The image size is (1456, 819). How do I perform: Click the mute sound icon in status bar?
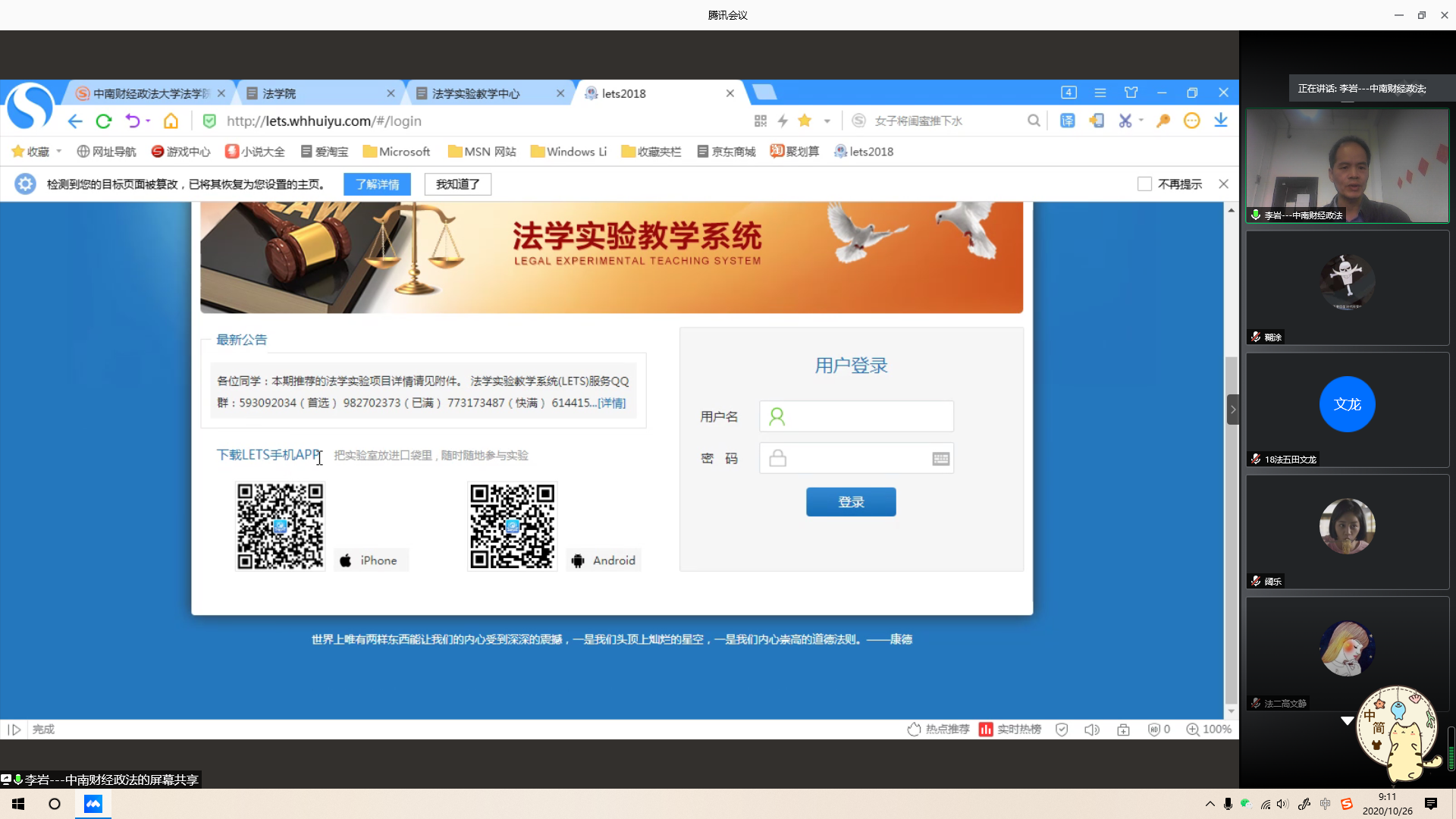click(x=1091, y=730)
